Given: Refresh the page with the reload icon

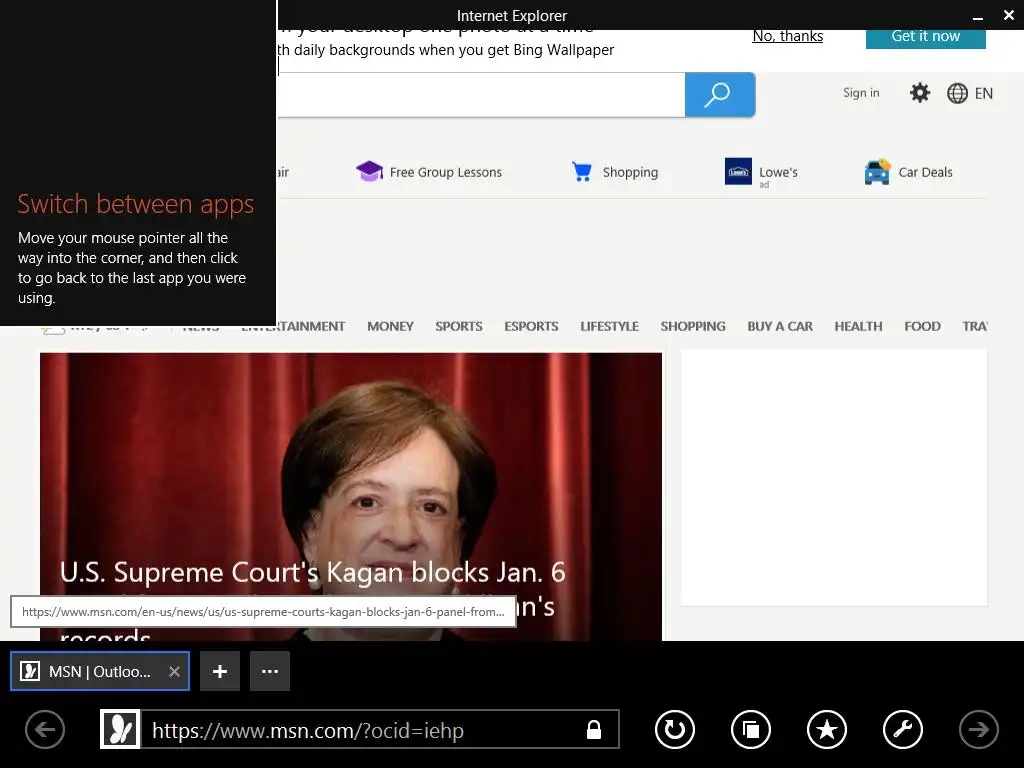Looking at the screenshot, I should [675, 729].
